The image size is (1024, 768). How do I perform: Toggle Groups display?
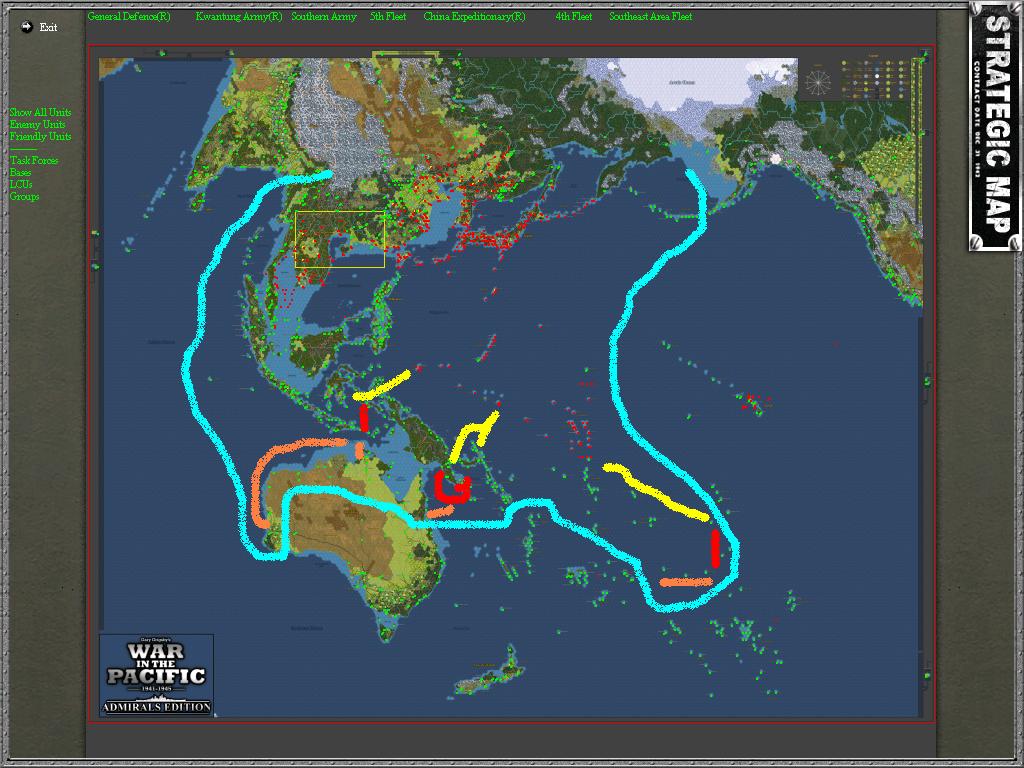(24, 196)
